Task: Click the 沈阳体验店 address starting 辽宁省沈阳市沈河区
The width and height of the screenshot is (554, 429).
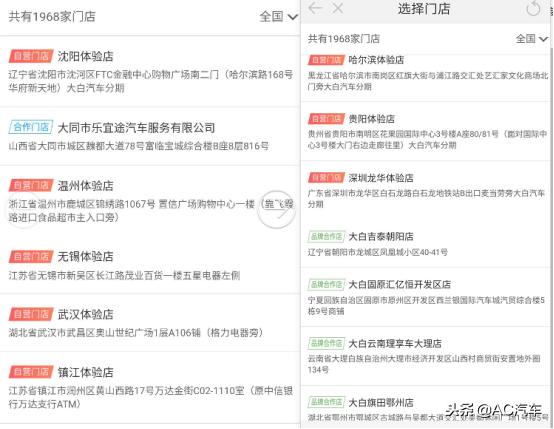Action: 151,81
